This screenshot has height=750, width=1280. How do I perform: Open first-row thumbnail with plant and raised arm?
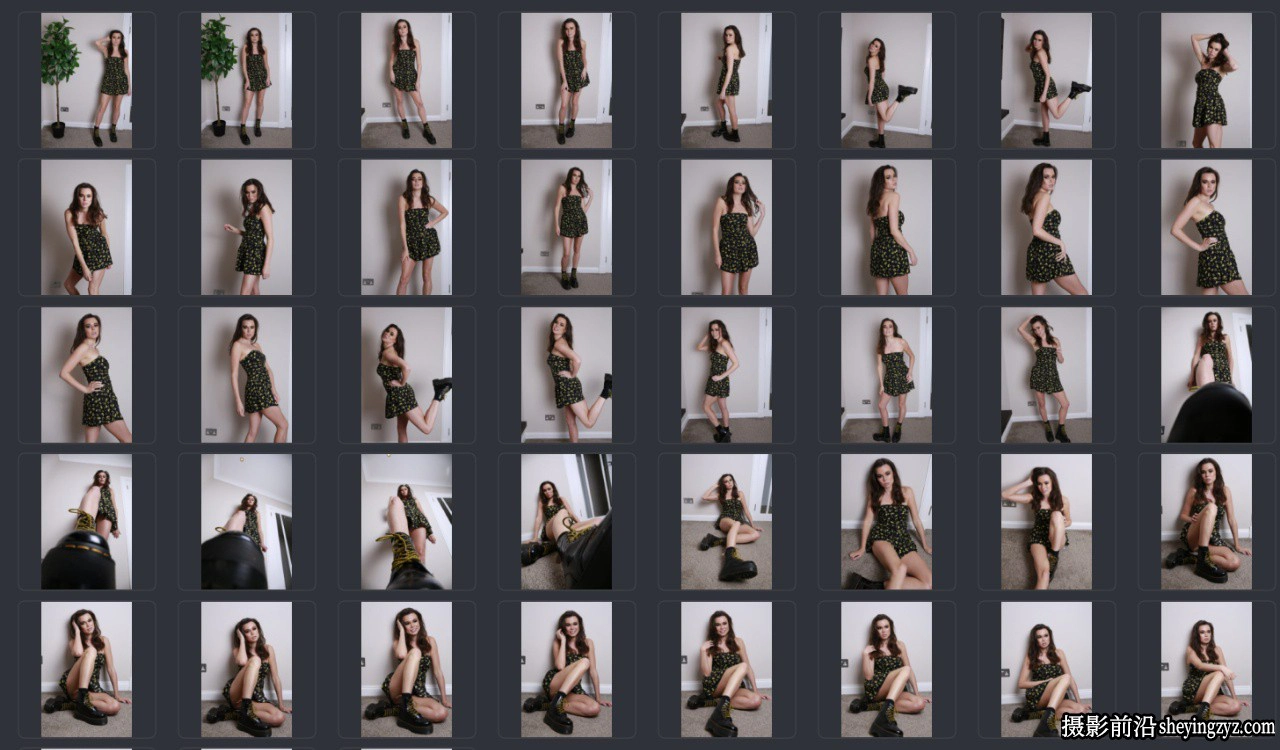[86, 80]
